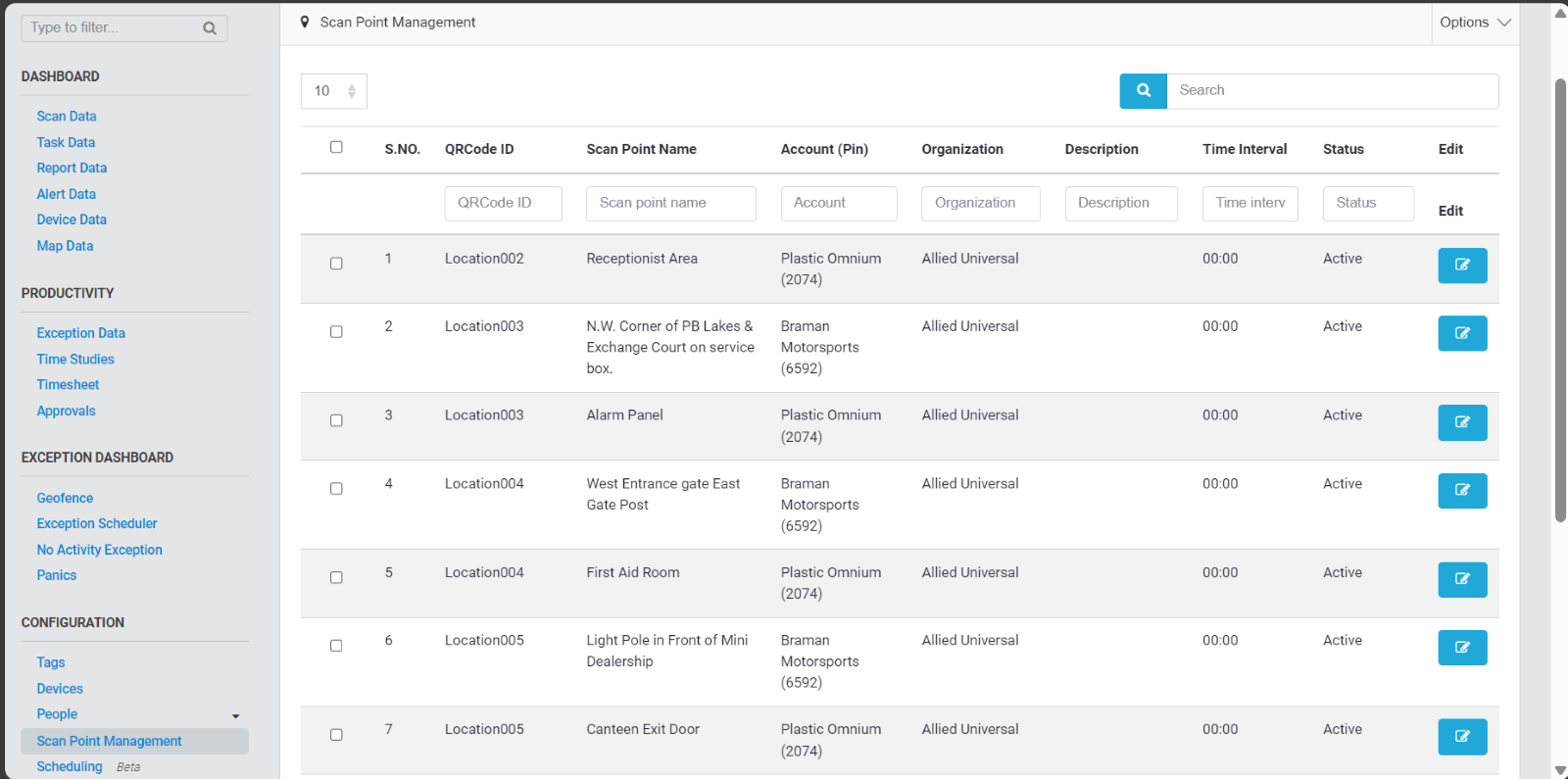This screenshot has height=779, width=1568.
Task: Expand the People submenu arrow
Action: click(235, 716)
